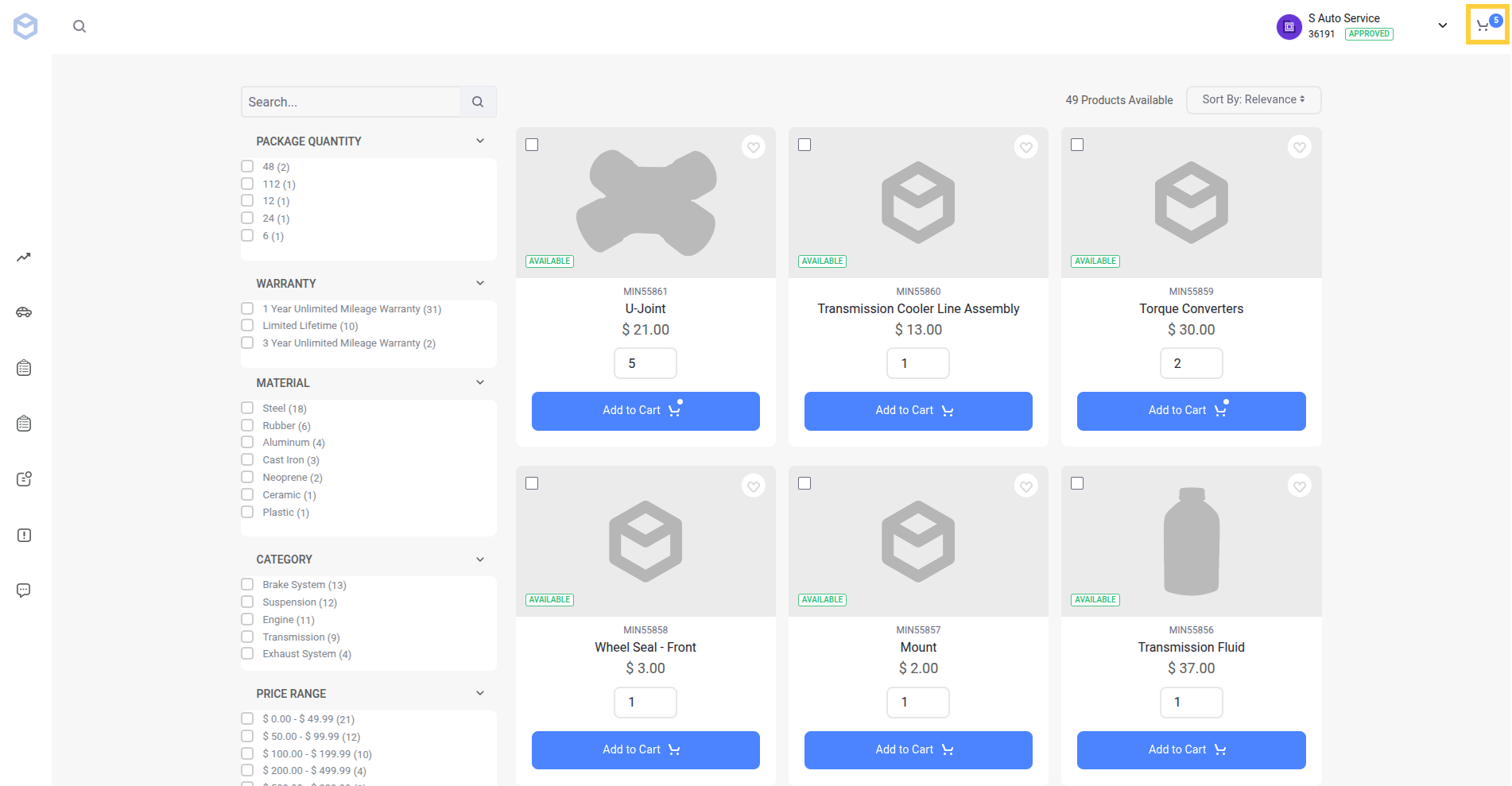
Task: Click the alert exclamation icon in the sidebar
Action: (x=24, y=535)
